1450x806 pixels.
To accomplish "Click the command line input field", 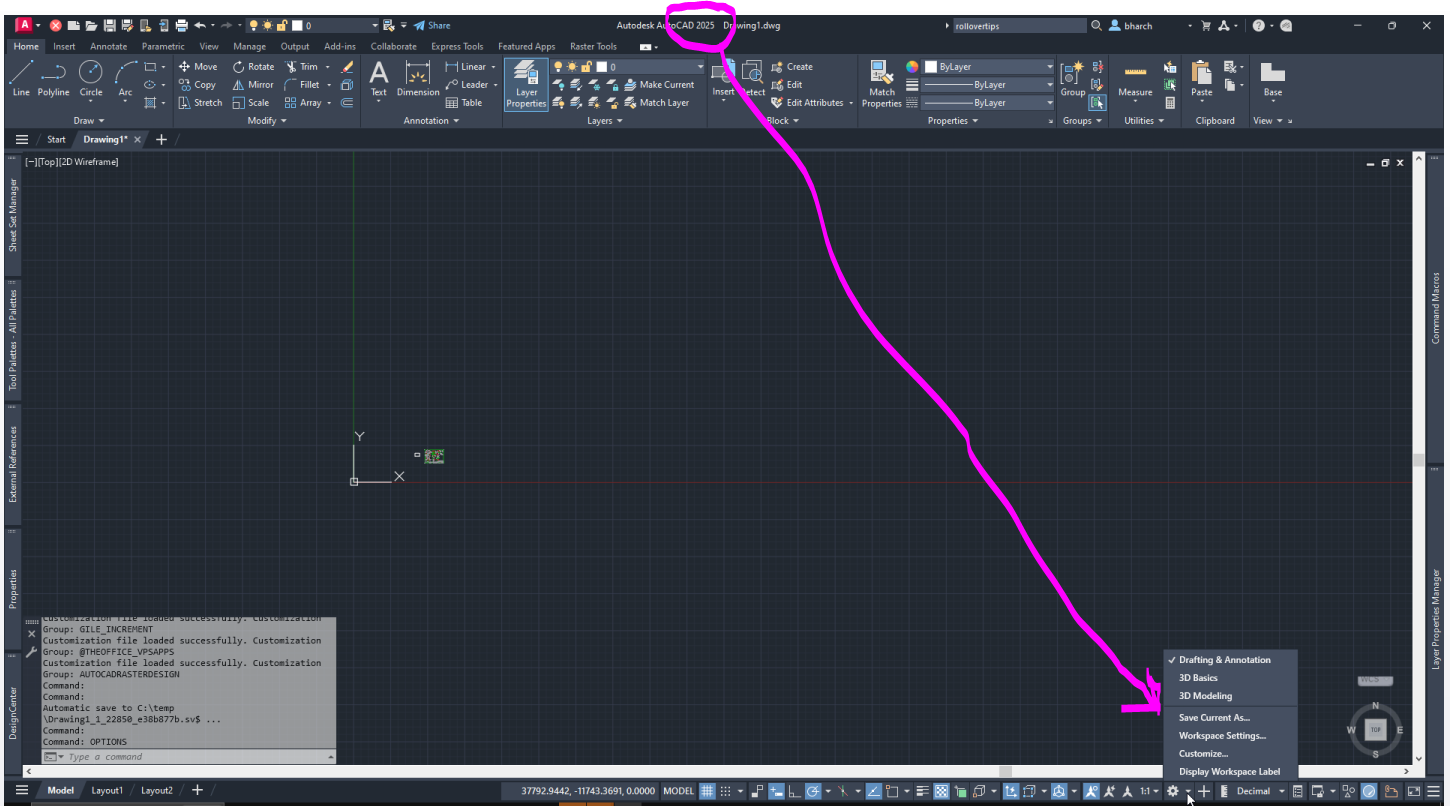I will click(x=150, y=757).
